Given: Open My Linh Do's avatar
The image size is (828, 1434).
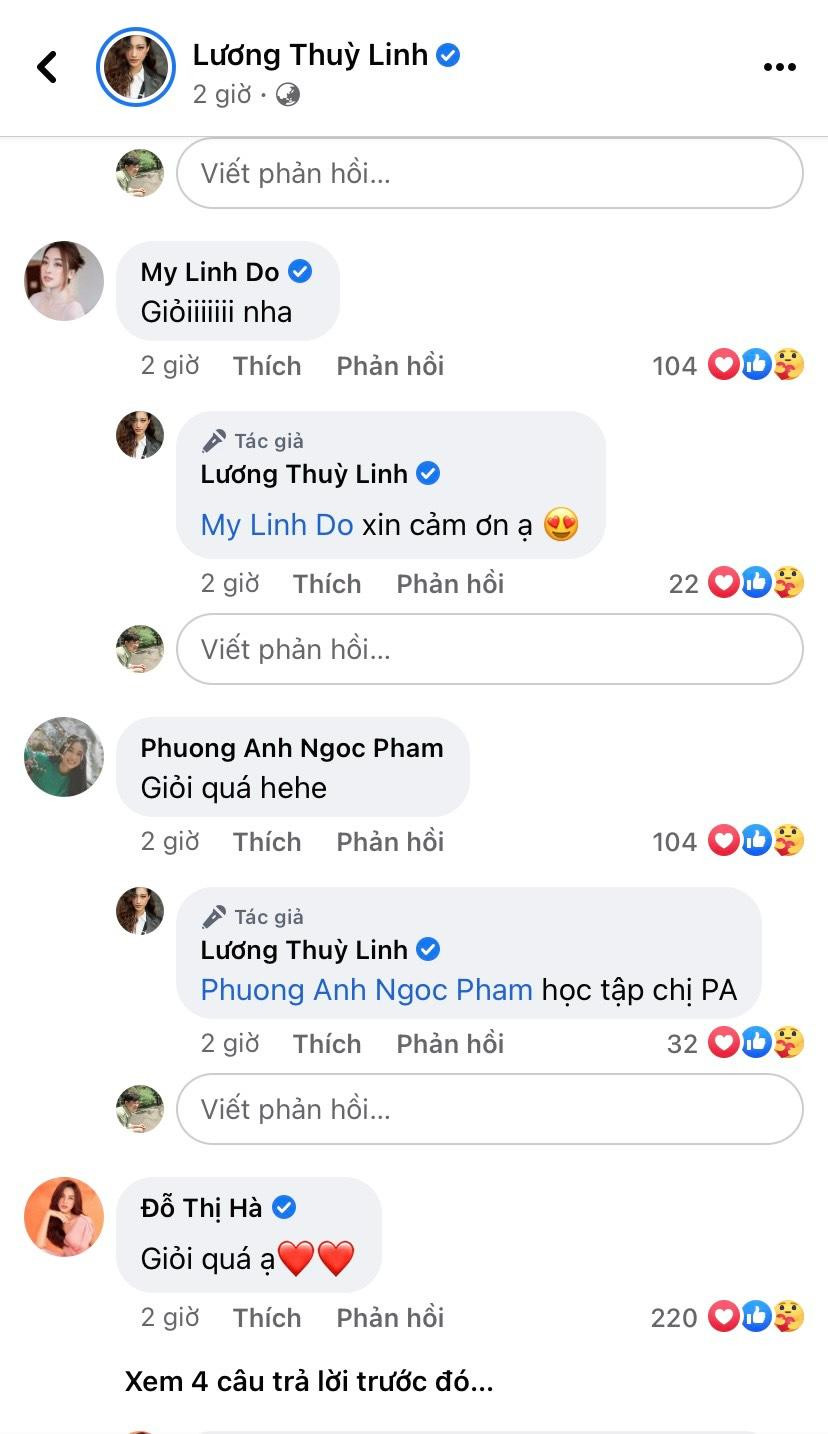Looking at the screenshot, I should coord(64,281).
